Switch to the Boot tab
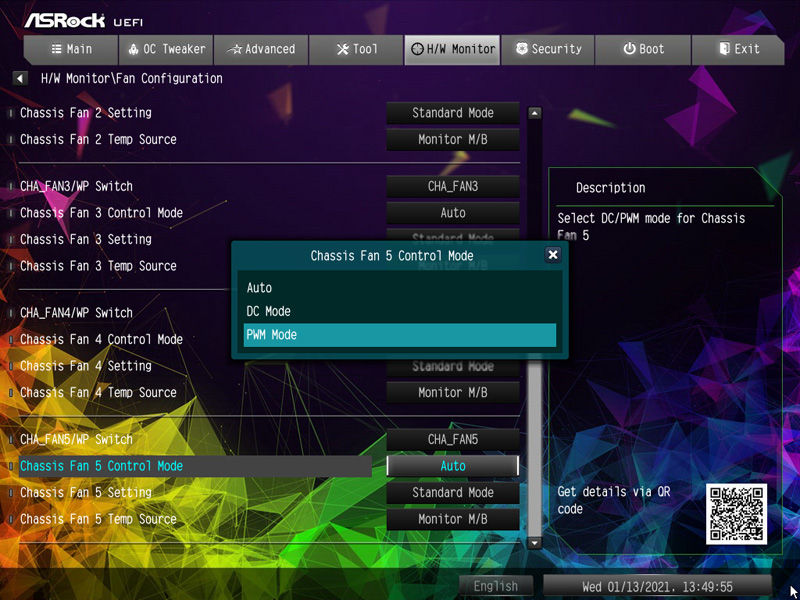800x600 pixels. coord(643,49)
